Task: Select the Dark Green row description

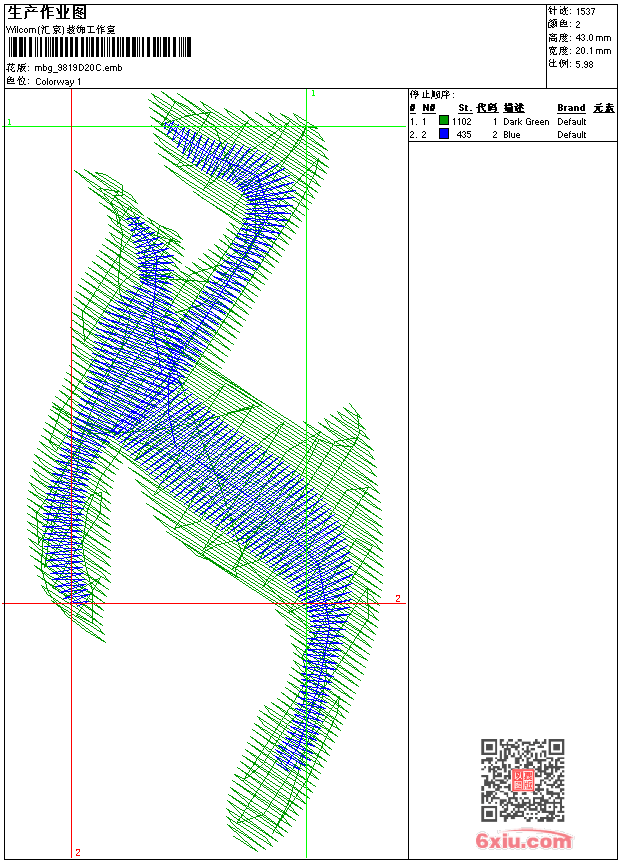Action: pos(526,122)
